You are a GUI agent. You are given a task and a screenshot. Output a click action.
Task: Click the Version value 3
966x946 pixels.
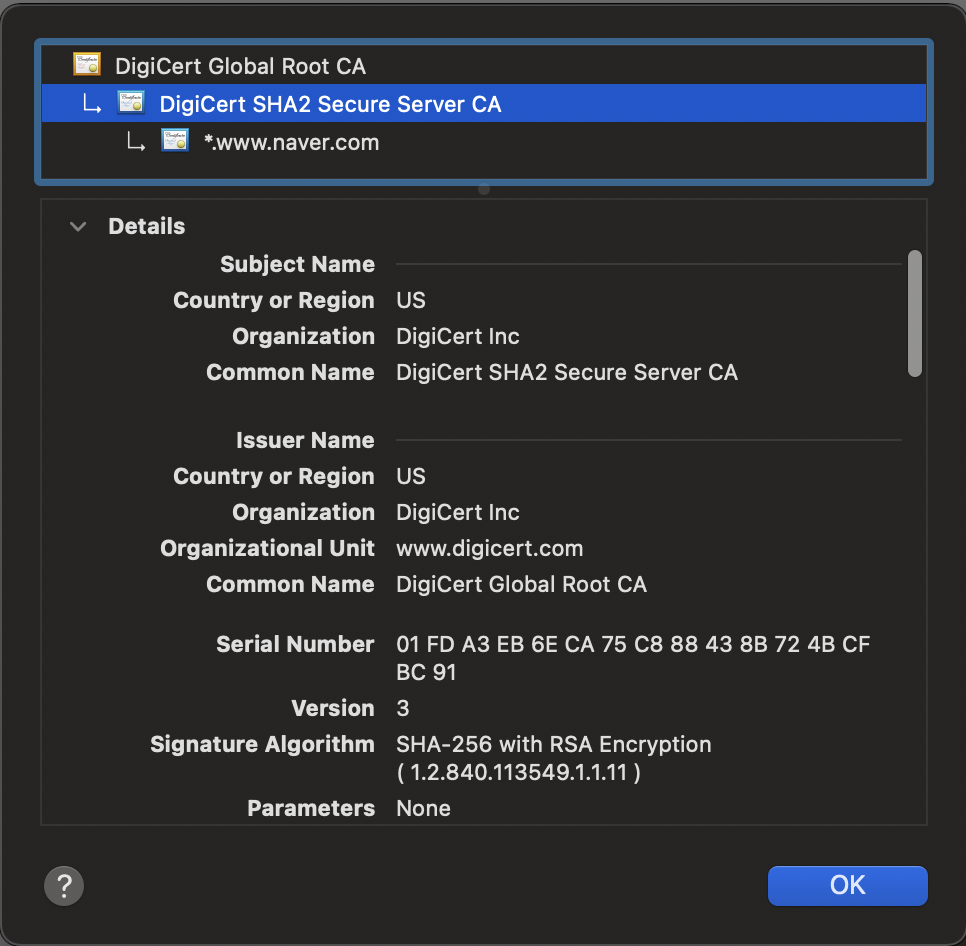click(402, 708)
